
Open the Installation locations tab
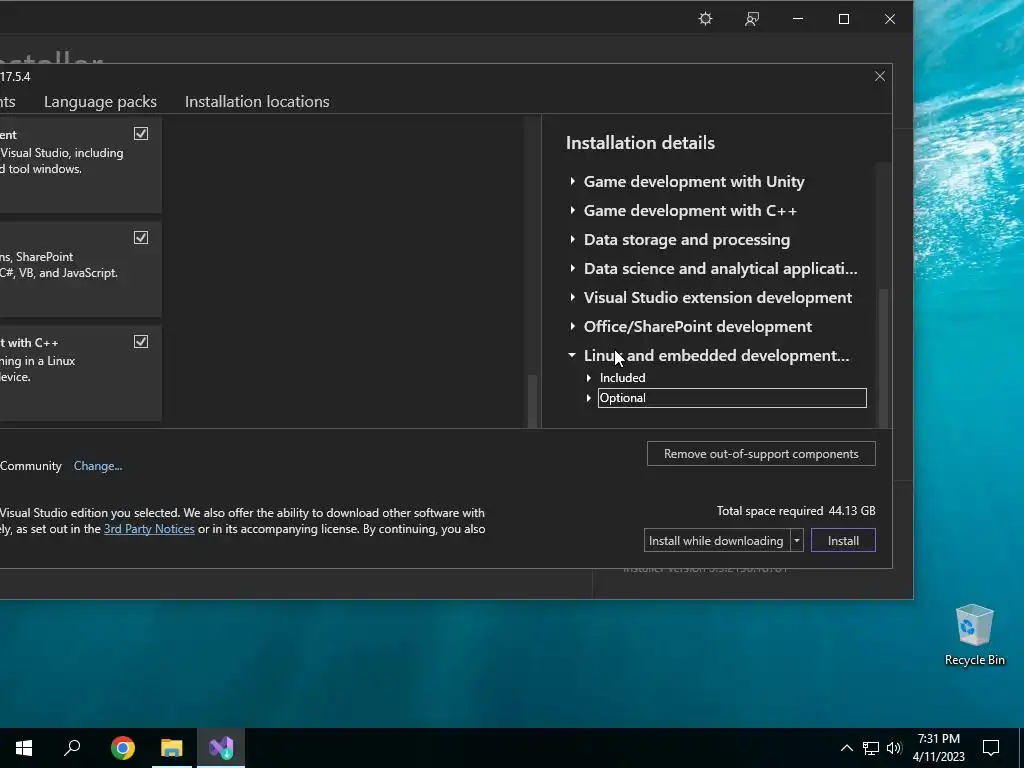coord(257,101)
